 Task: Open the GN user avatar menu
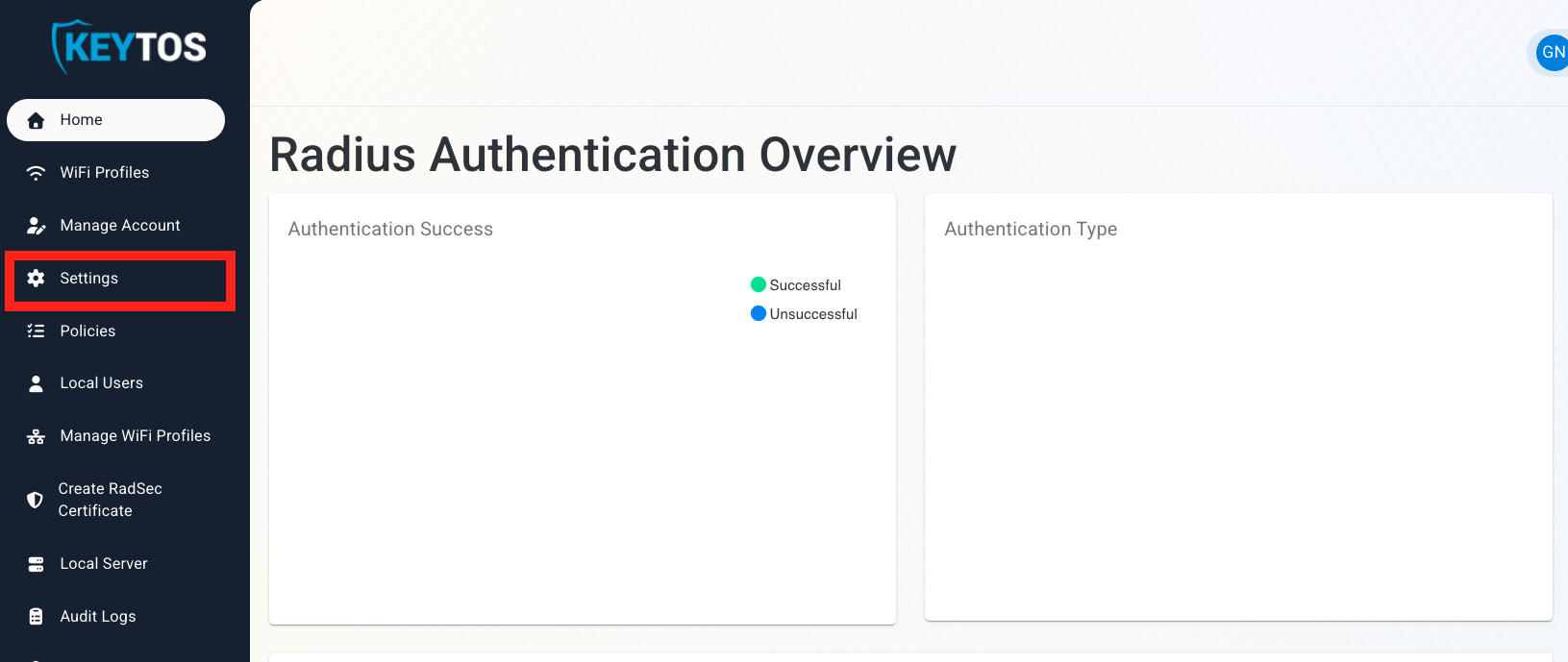pos(1552,53)
